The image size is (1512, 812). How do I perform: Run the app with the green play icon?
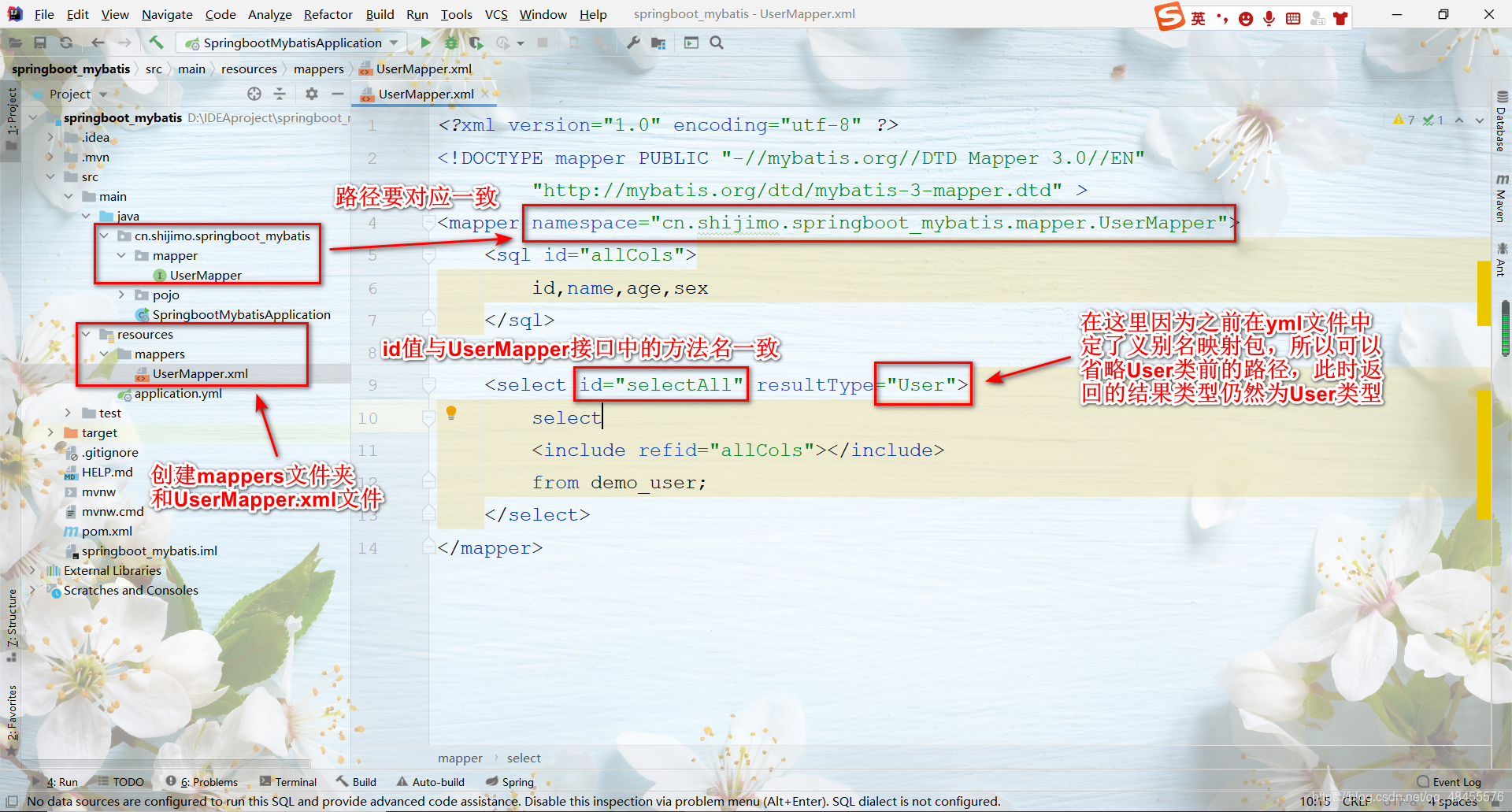(425, 43)
